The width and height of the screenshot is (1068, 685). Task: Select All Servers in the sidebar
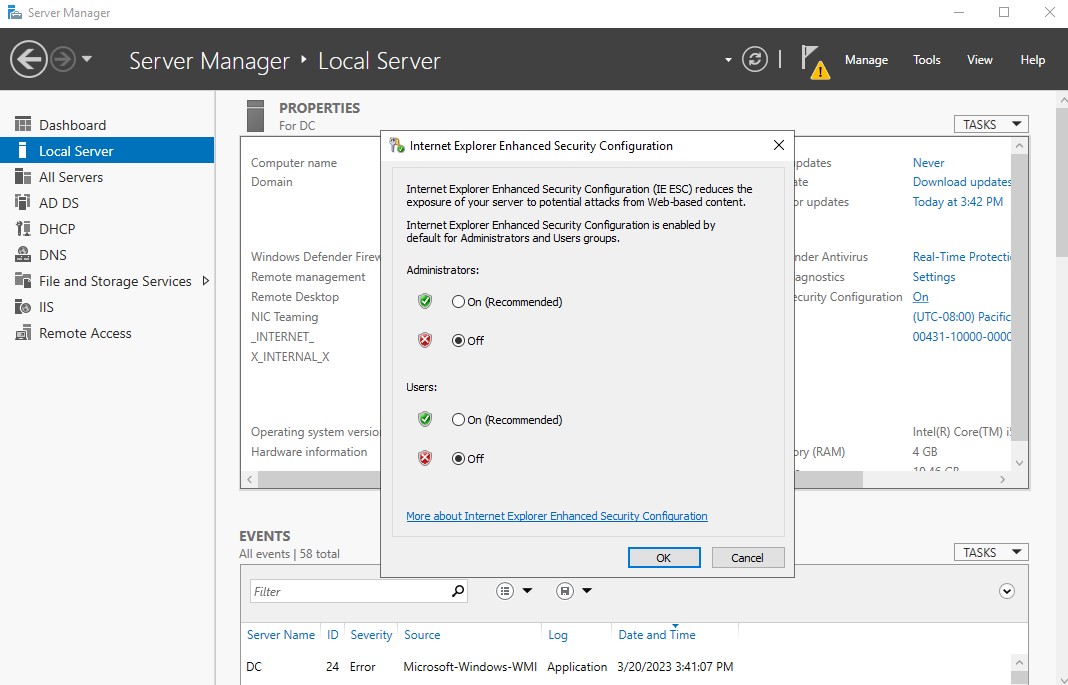[x=107, y=177]
